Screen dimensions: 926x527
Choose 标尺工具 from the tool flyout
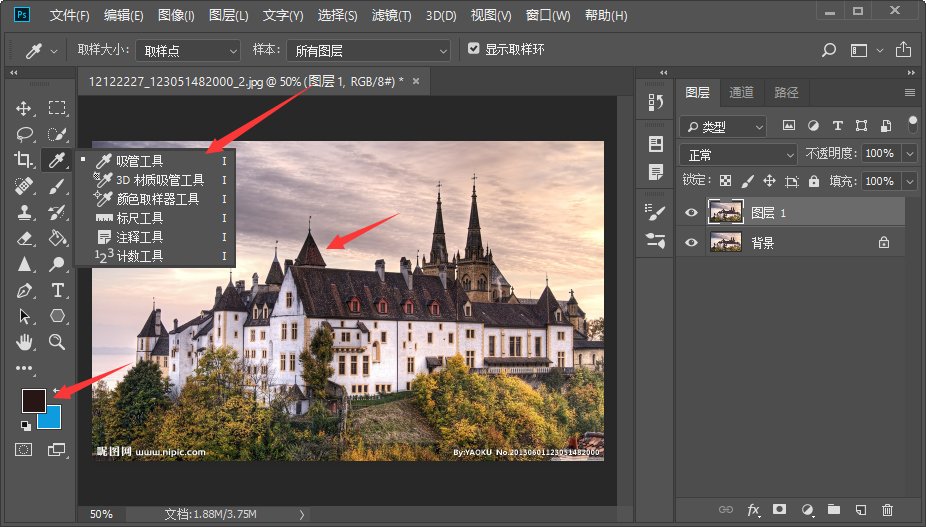140,218
